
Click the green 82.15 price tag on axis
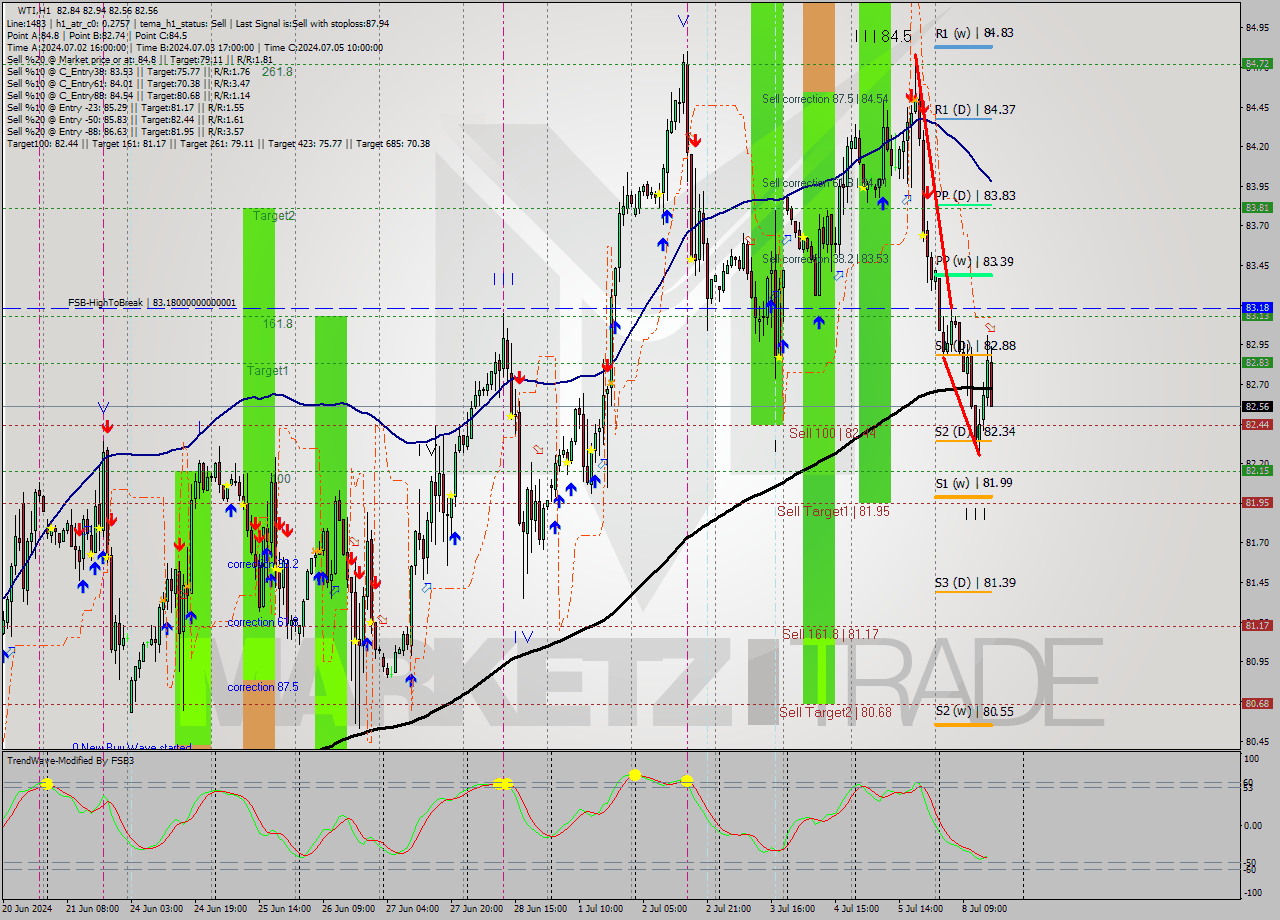click(x=1256, y=471)
